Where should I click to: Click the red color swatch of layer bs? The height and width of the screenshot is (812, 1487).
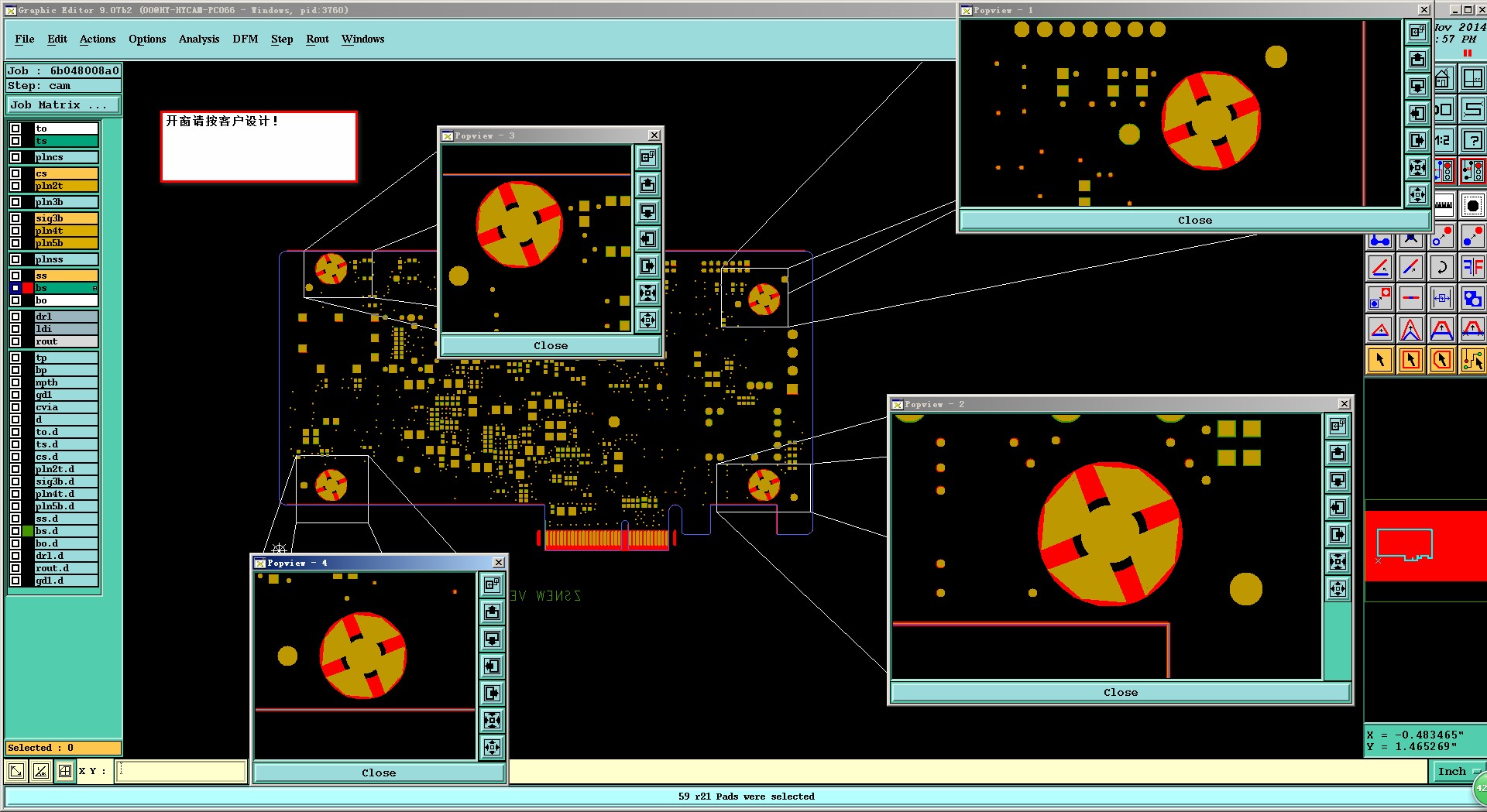[x=28, y=288]
